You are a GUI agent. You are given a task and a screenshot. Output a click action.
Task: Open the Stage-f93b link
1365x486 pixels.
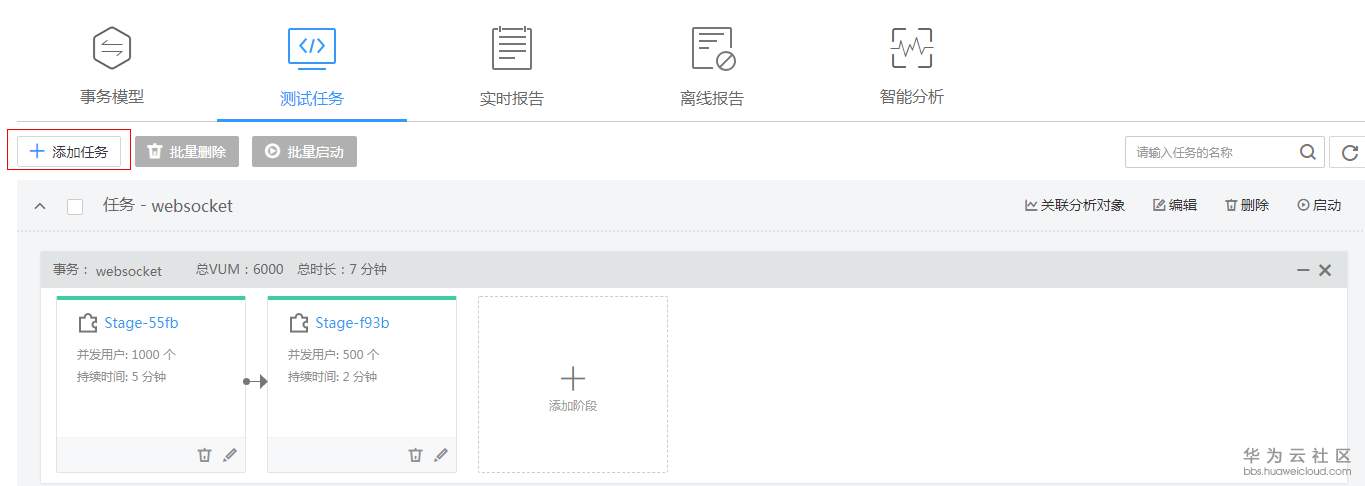(352, 323)
